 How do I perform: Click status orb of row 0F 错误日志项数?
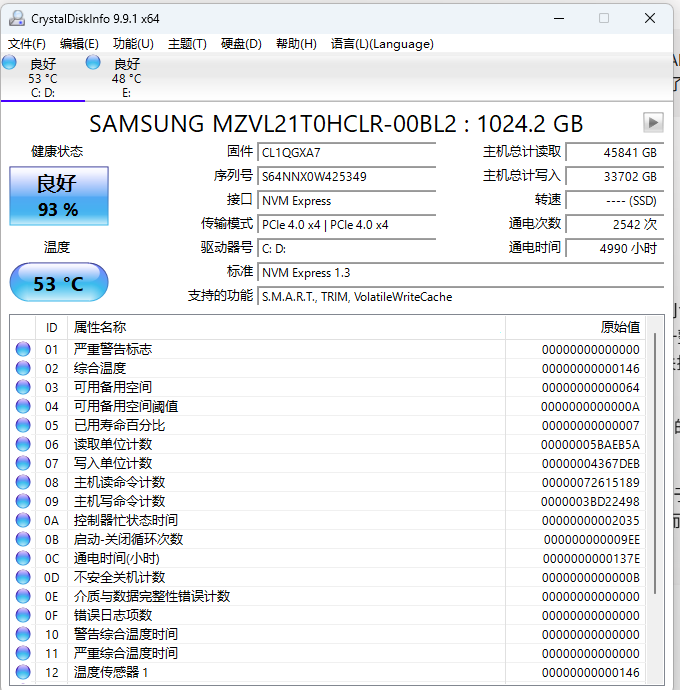[23, 615]
